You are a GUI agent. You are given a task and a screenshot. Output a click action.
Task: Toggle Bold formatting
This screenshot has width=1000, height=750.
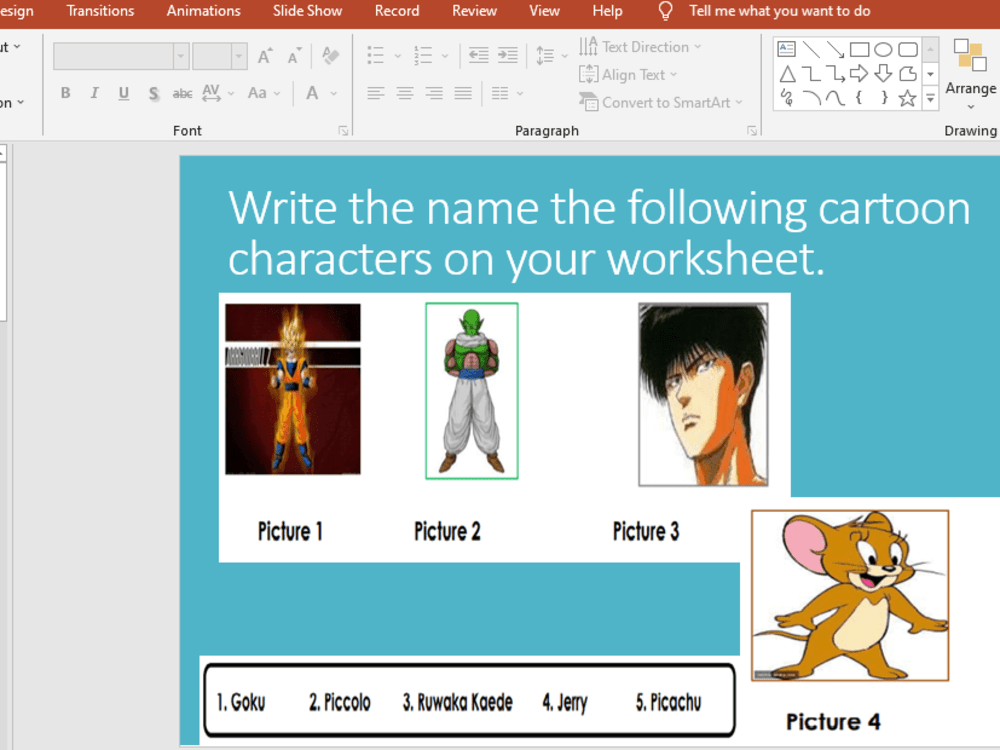pos(66,93)
